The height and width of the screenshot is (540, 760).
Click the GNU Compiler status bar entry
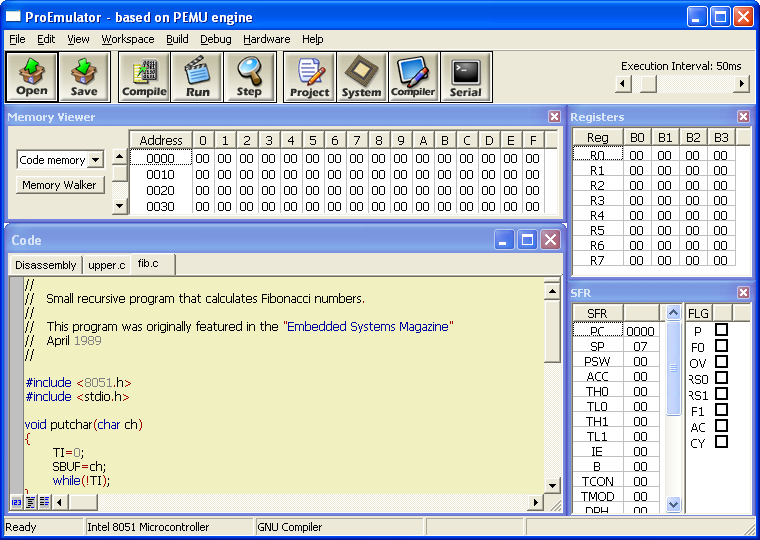point(339,527)
